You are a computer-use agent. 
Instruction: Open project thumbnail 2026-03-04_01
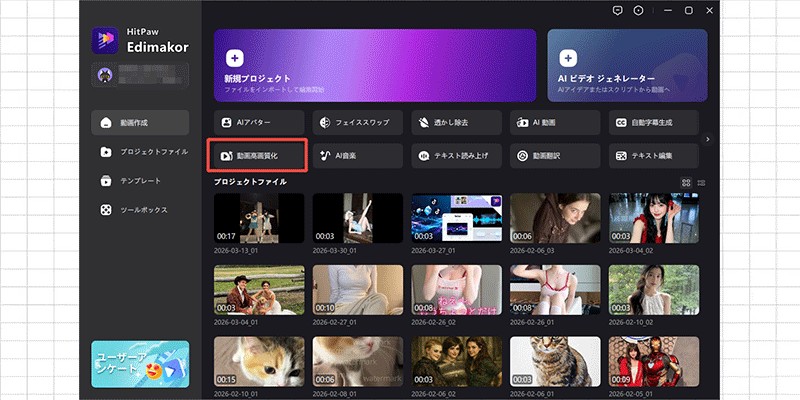click(x=259, y=290)
